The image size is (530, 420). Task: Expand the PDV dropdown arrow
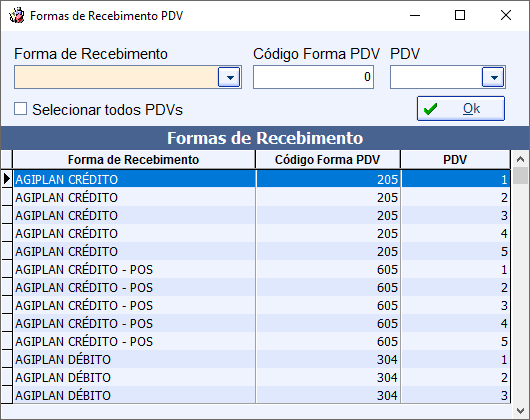pos(493,77)
